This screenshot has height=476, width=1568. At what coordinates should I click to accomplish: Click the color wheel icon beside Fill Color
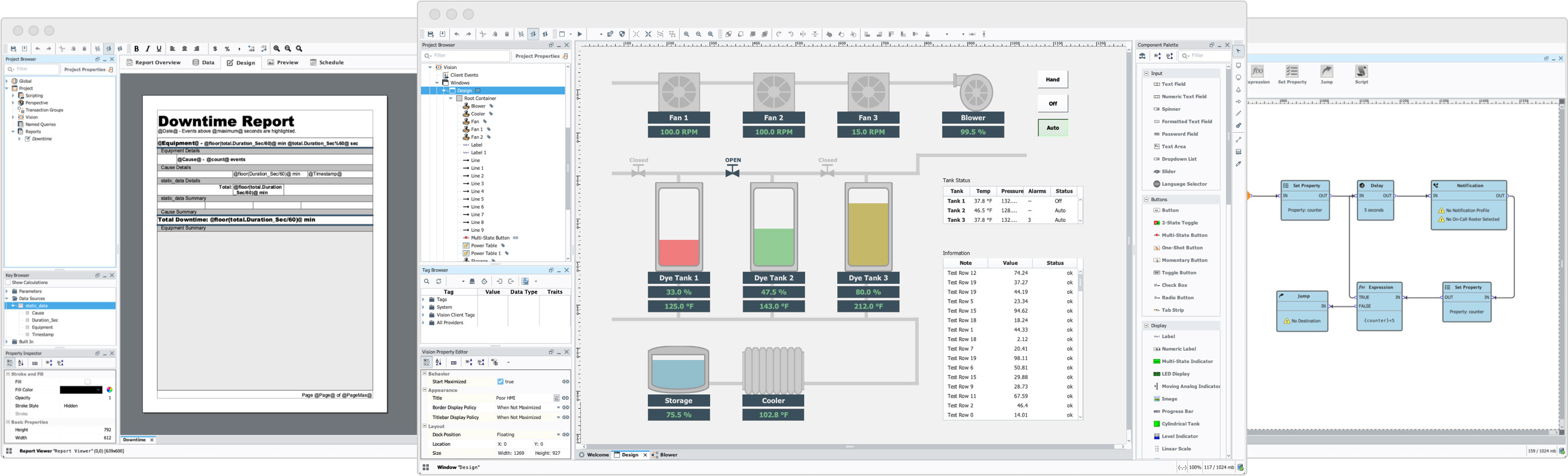[x=110, y=390]
